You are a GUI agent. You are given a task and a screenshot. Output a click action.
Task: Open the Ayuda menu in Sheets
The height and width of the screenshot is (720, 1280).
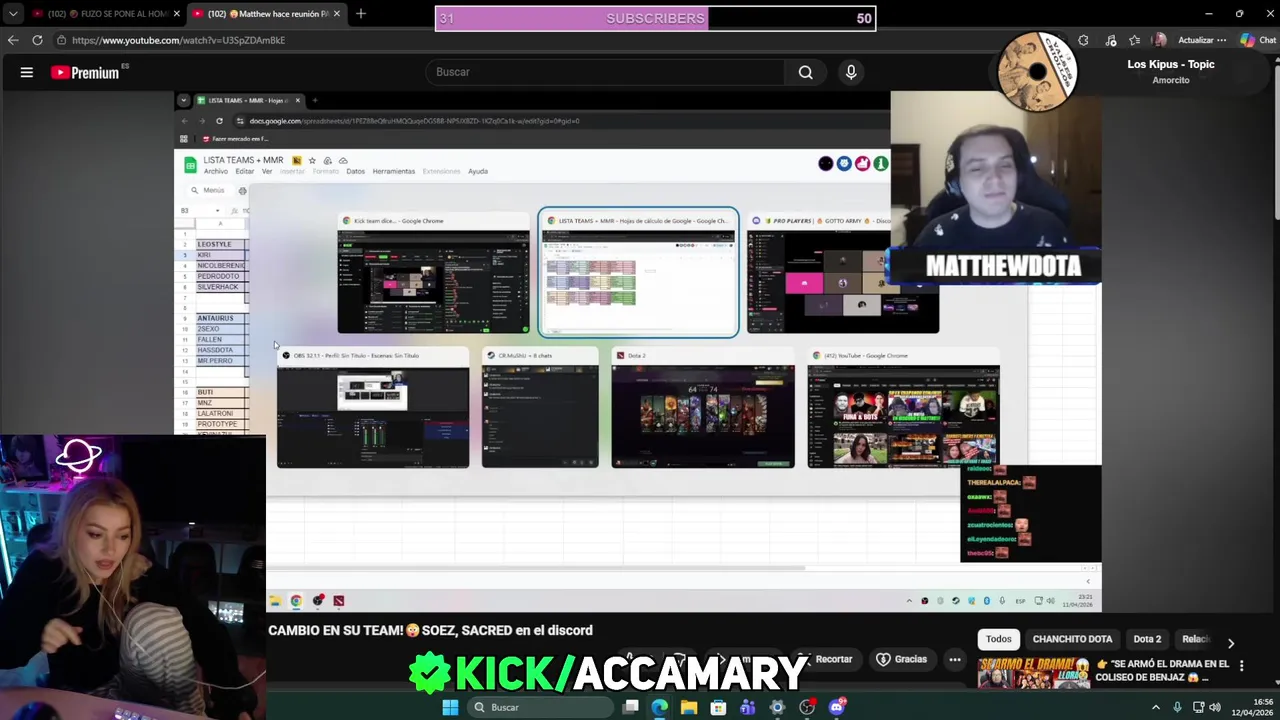pyautogui.click(x=478, y=171)
